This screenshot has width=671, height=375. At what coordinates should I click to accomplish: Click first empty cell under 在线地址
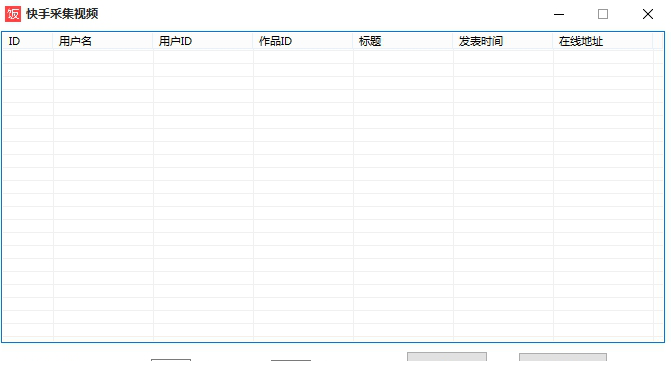click(604, 57)
